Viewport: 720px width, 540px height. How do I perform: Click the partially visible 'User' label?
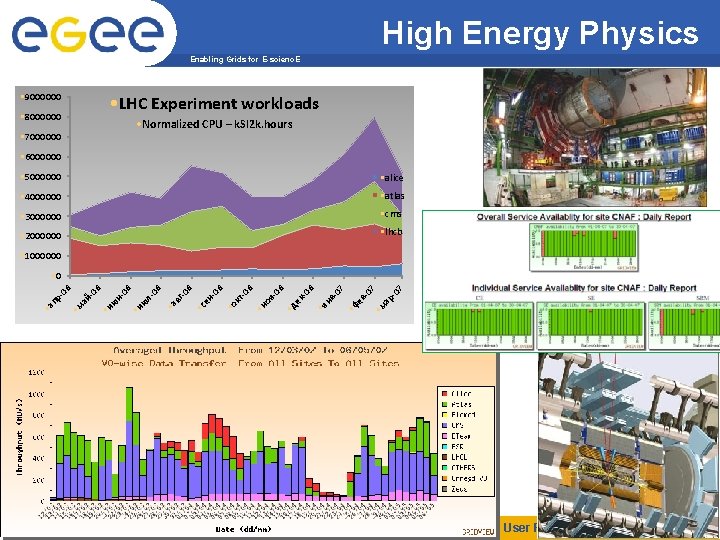[x=519, y=527]
